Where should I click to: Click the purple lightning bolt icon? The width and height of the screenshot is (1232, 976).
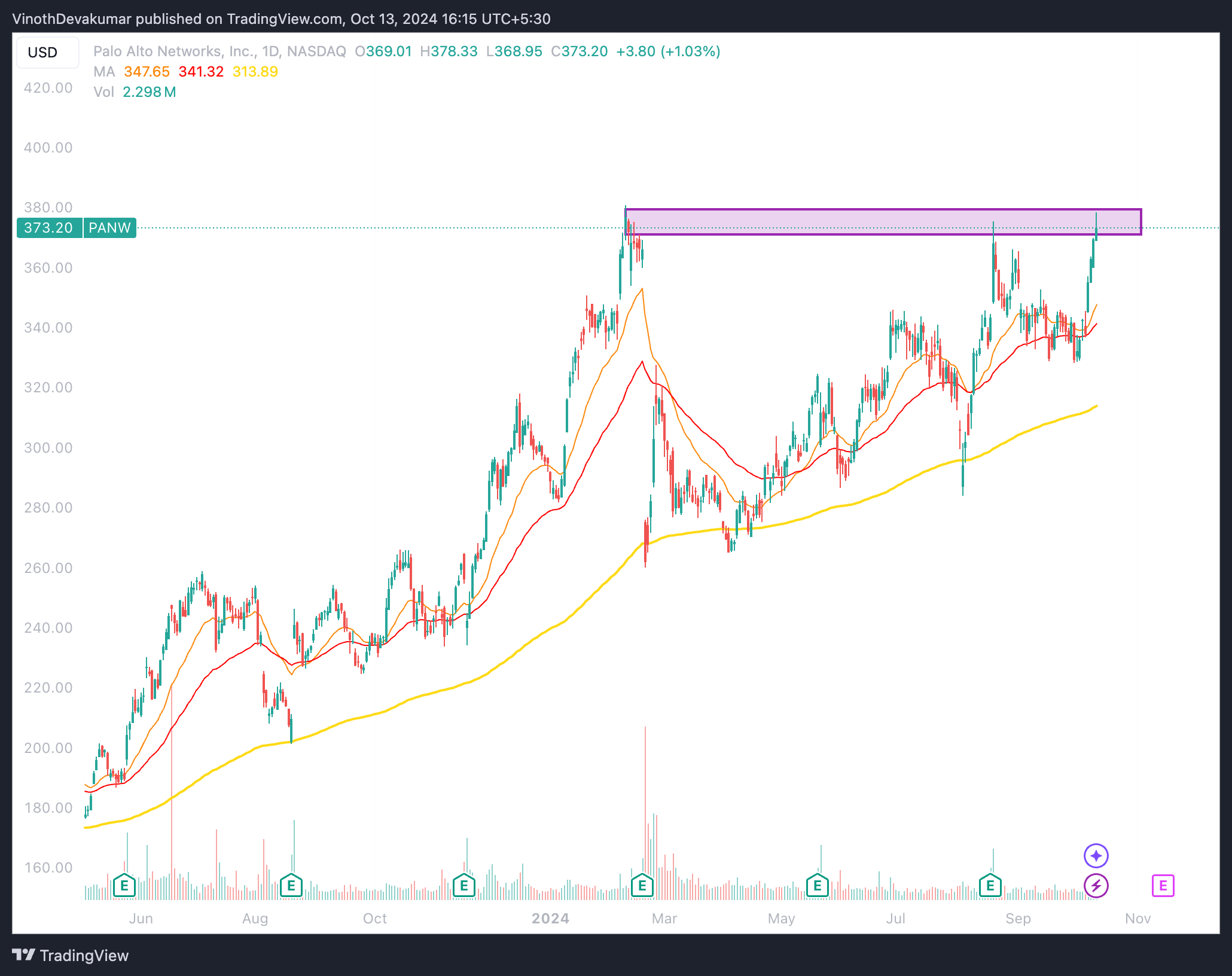[1096, 885]
